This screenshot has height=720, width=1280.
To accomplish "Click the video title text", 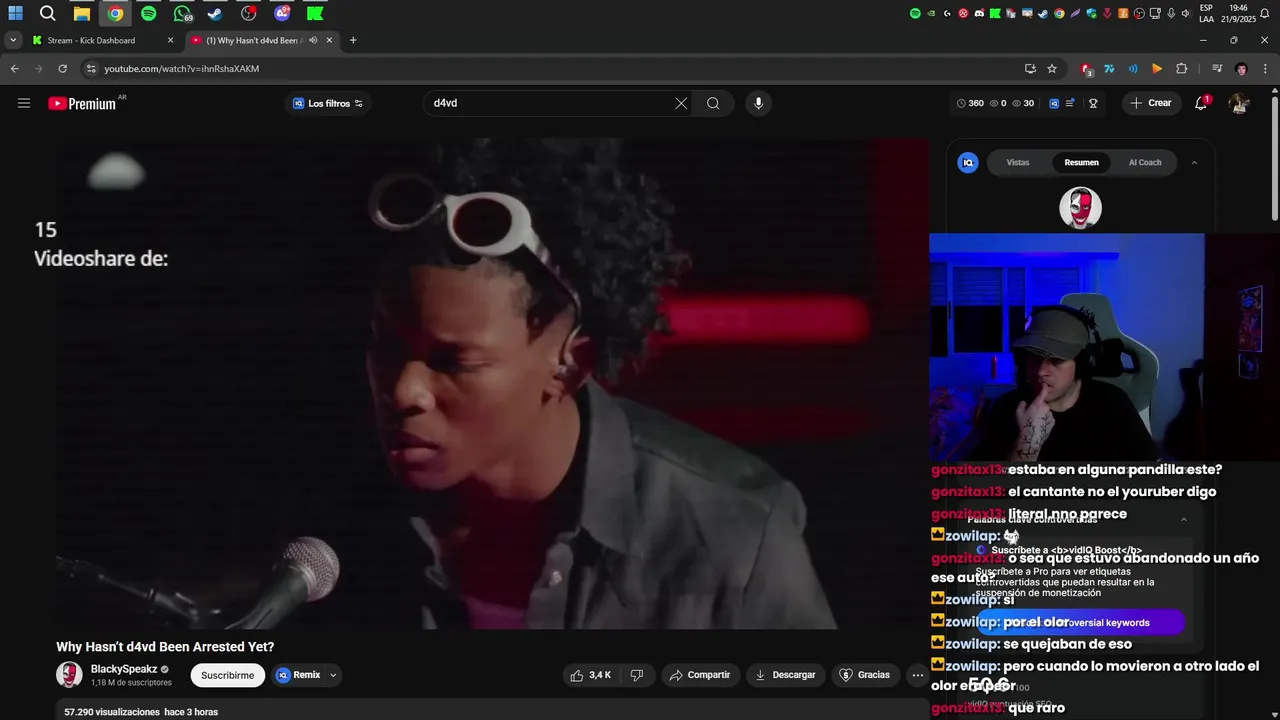I will (x=165, y=647).
